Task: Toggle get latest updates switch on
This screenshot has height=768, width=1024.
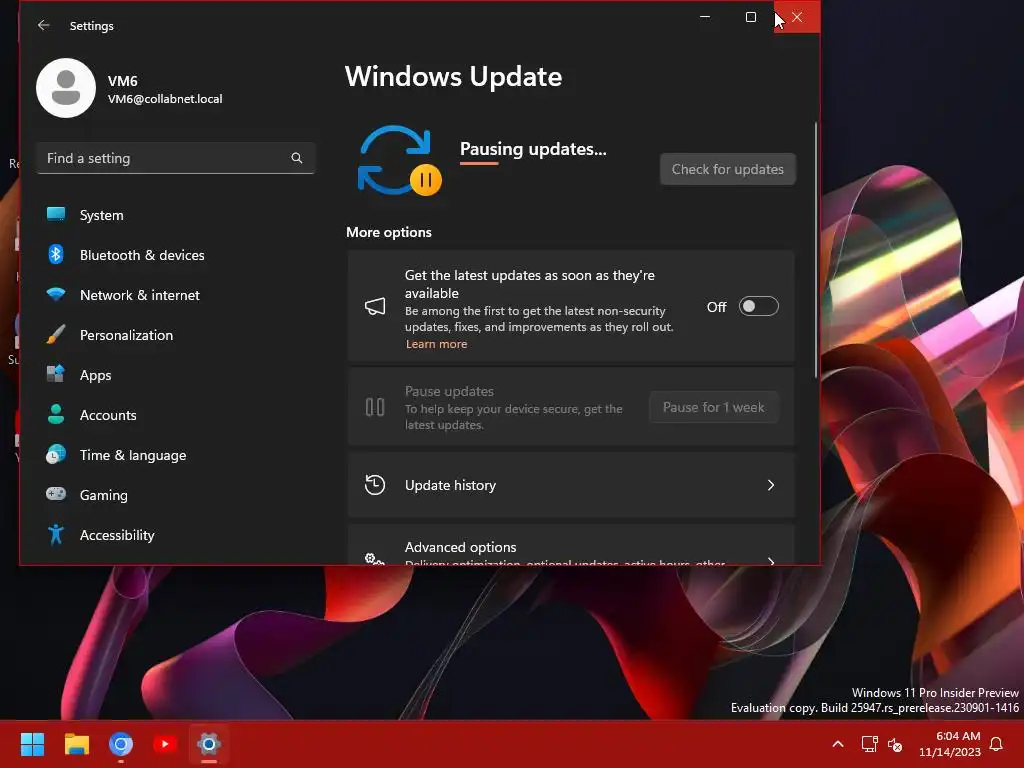Action: pos(758,306)
